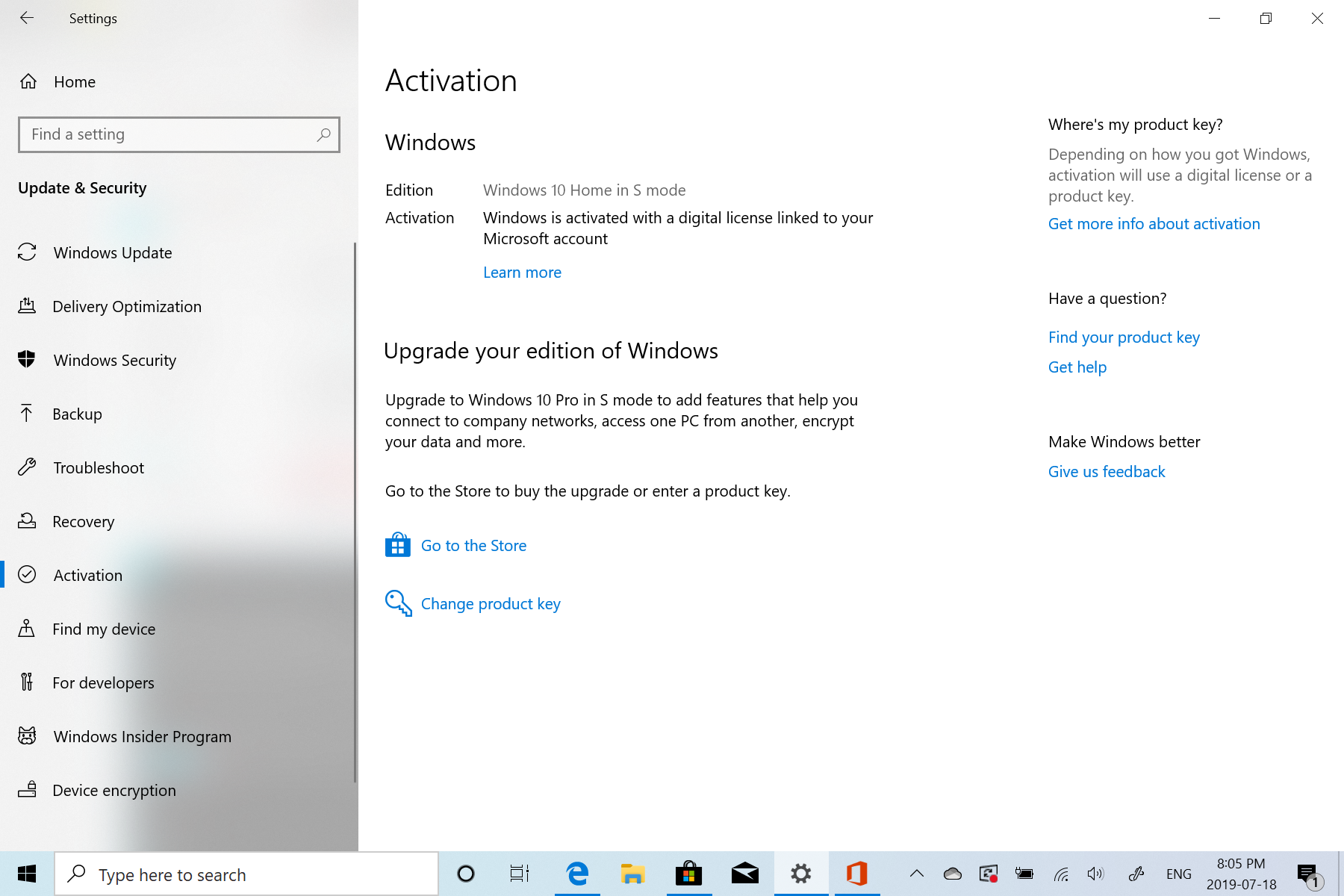
Task: Click the Backup icon in the sidebar
Action: pyautogui.click(x=28, y=414)
